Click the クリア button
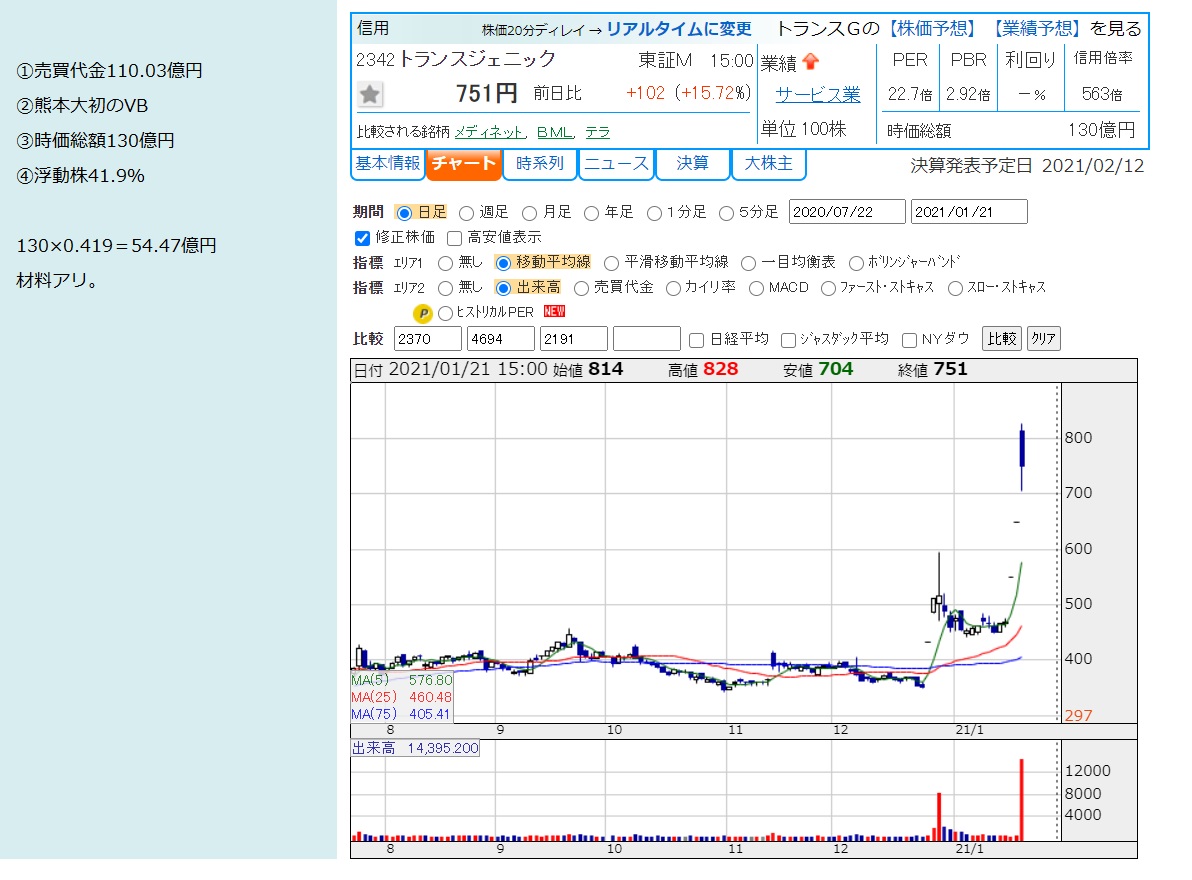 (1044, 338)
